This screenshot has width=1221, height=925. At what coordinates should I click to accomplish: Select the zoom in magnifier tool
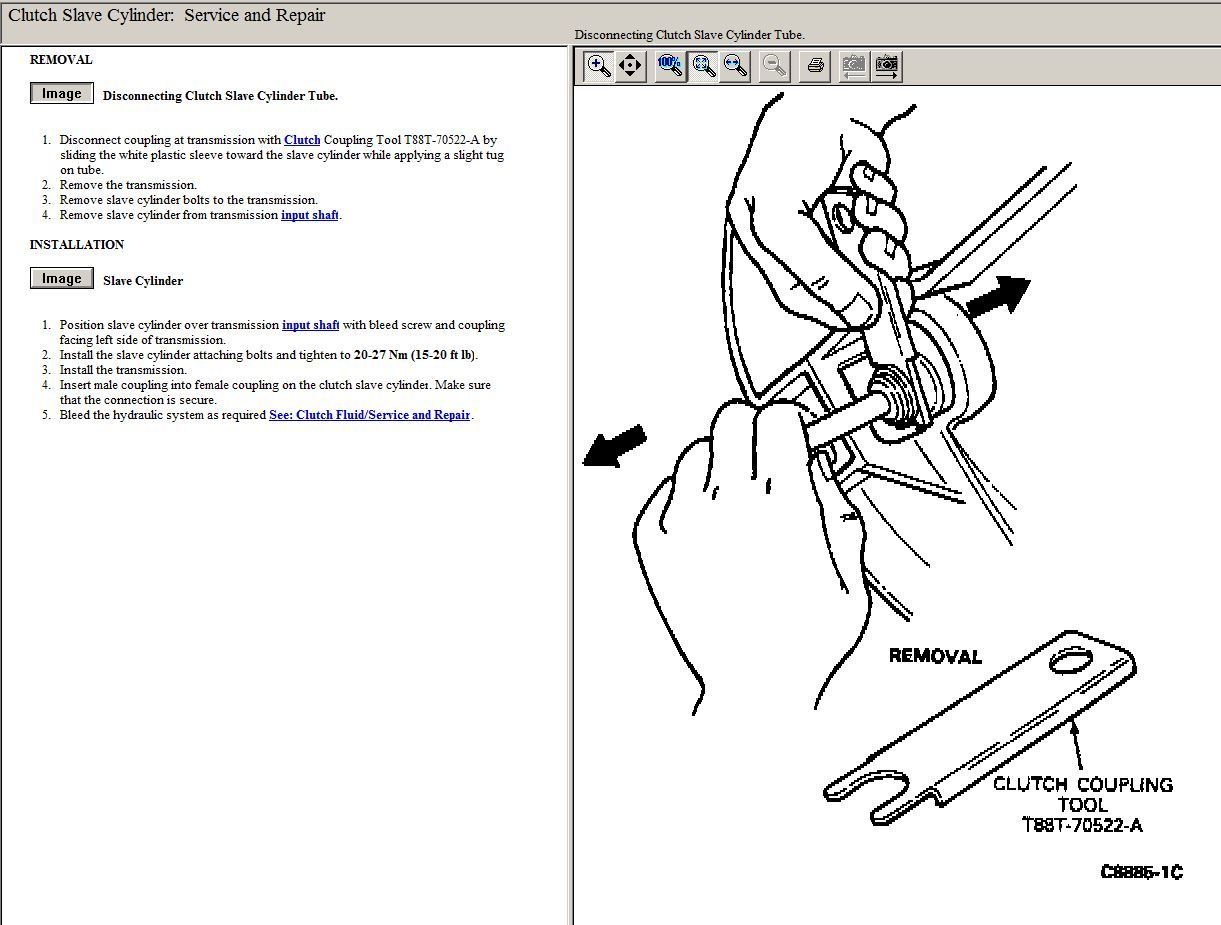click(x=599, y=66)
